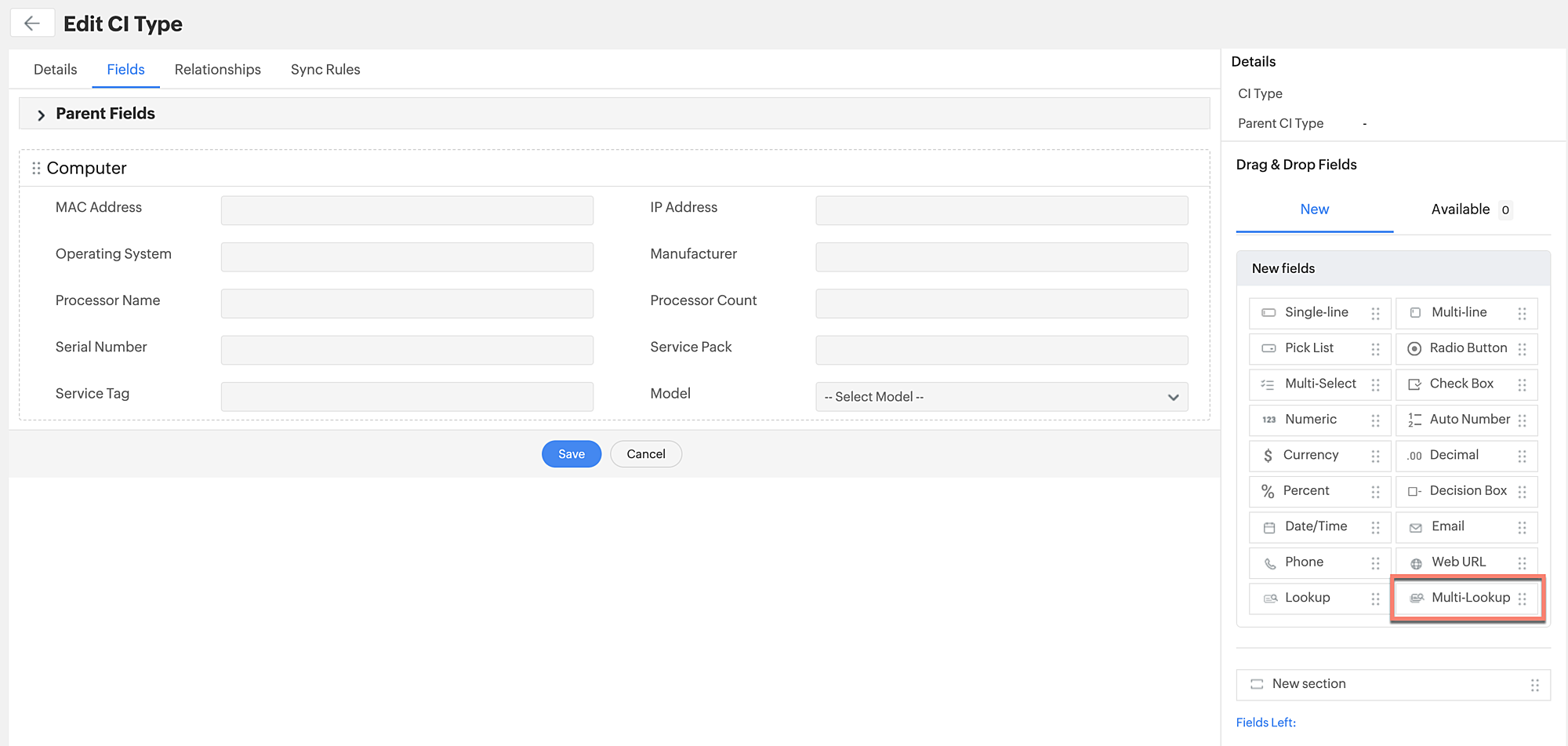Switch to the Sync Rules tab

pyautogui.click(x=325, y=69)
